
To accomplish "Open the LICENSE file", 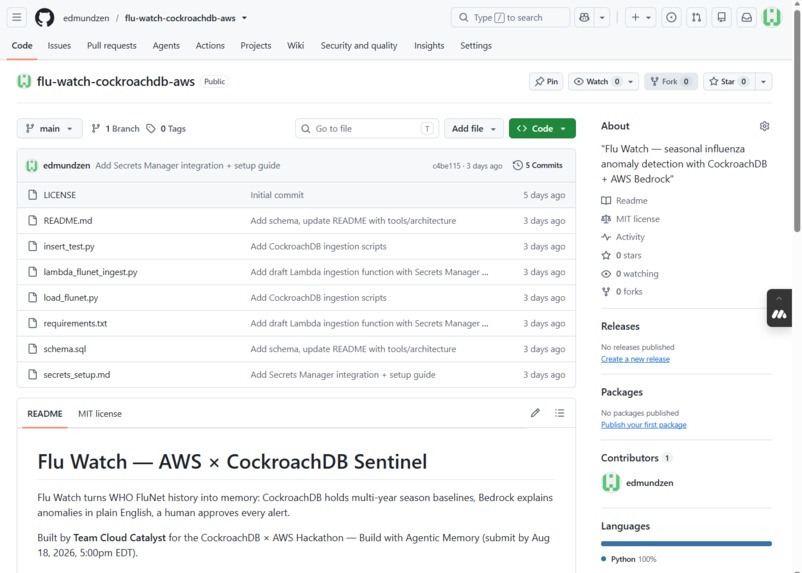I will (x=60, y=195).
